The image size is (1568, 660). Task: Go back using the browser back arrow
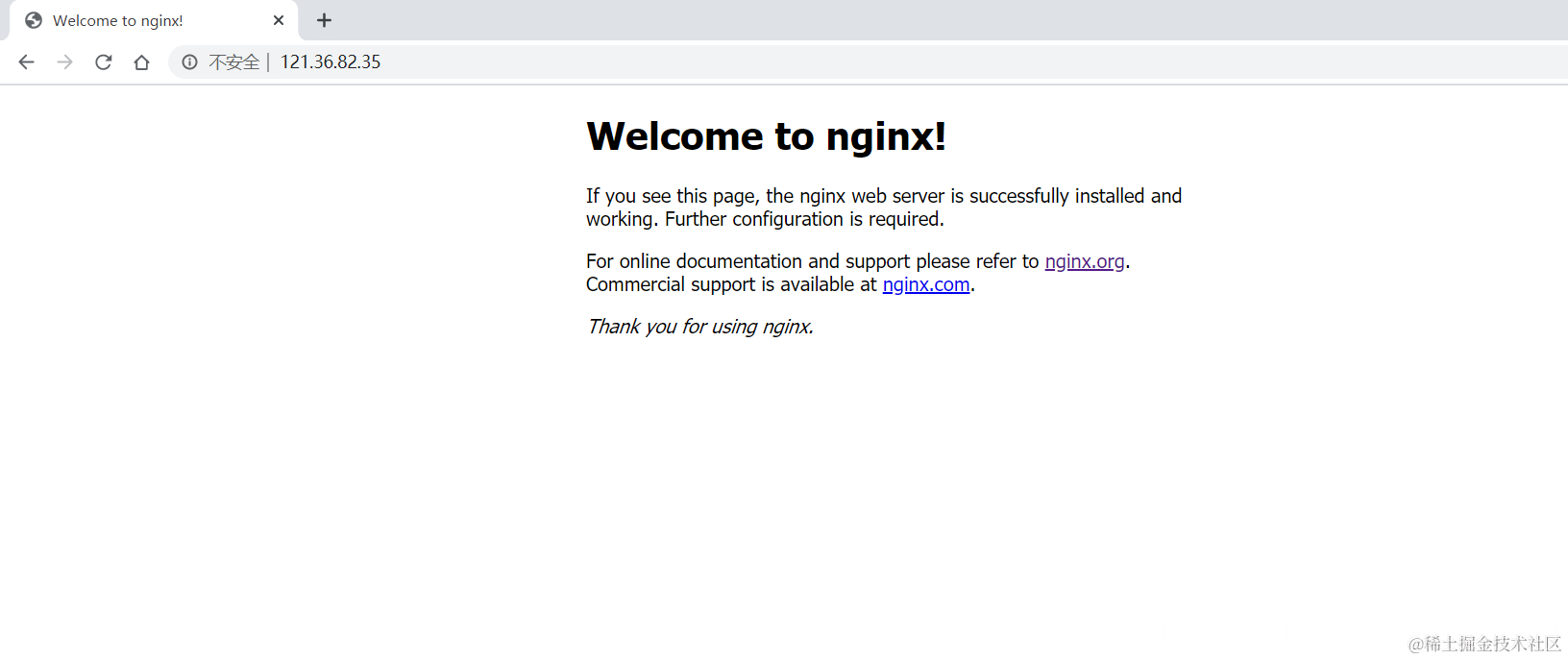[26, 62]
